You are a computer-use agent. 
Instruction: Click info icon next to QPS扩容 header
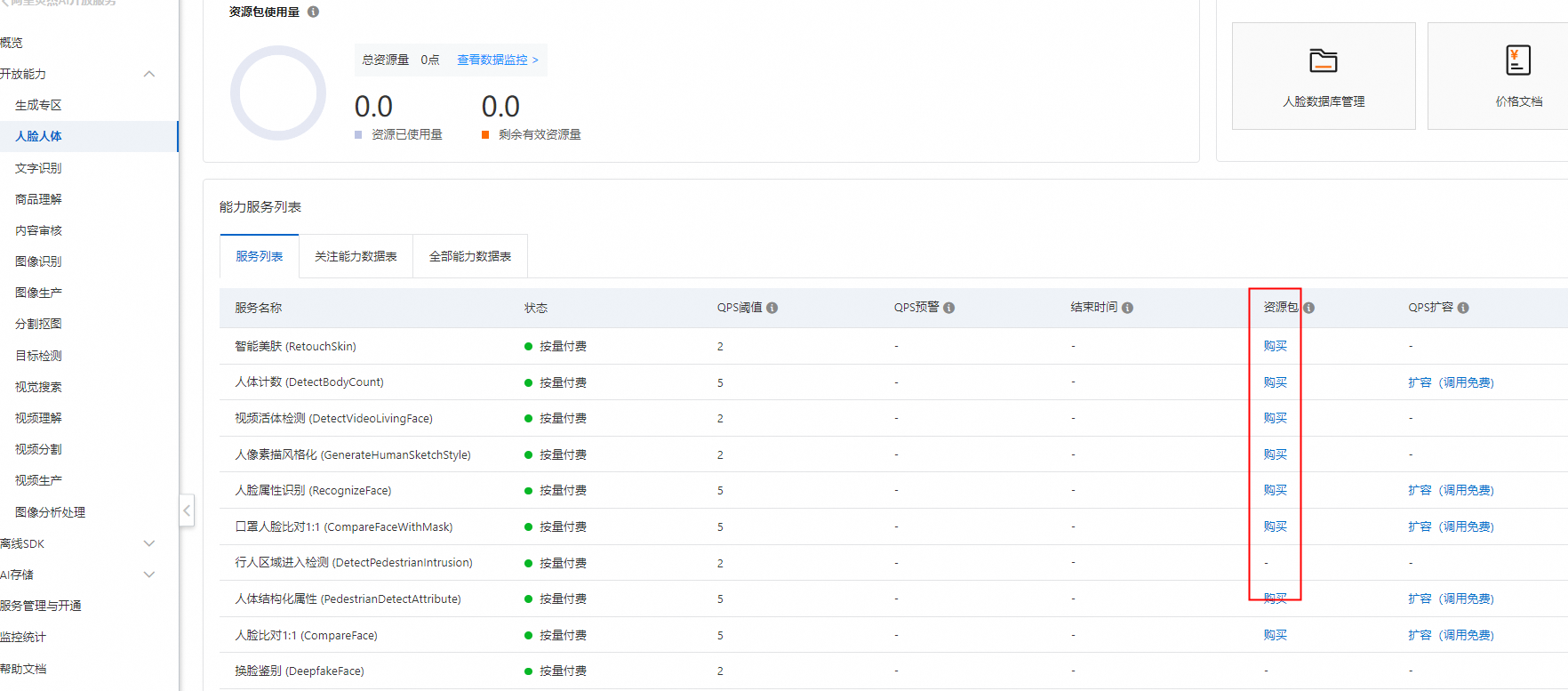tap(1463, 308)
